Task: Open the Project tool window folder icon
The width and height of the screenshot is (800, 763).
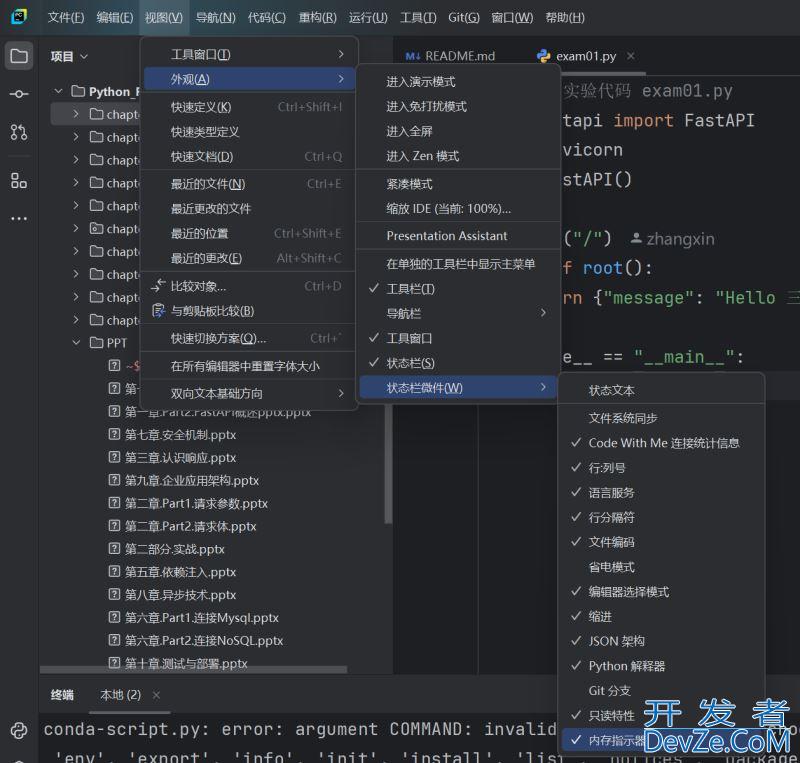Action: click(x=19, y=56)
